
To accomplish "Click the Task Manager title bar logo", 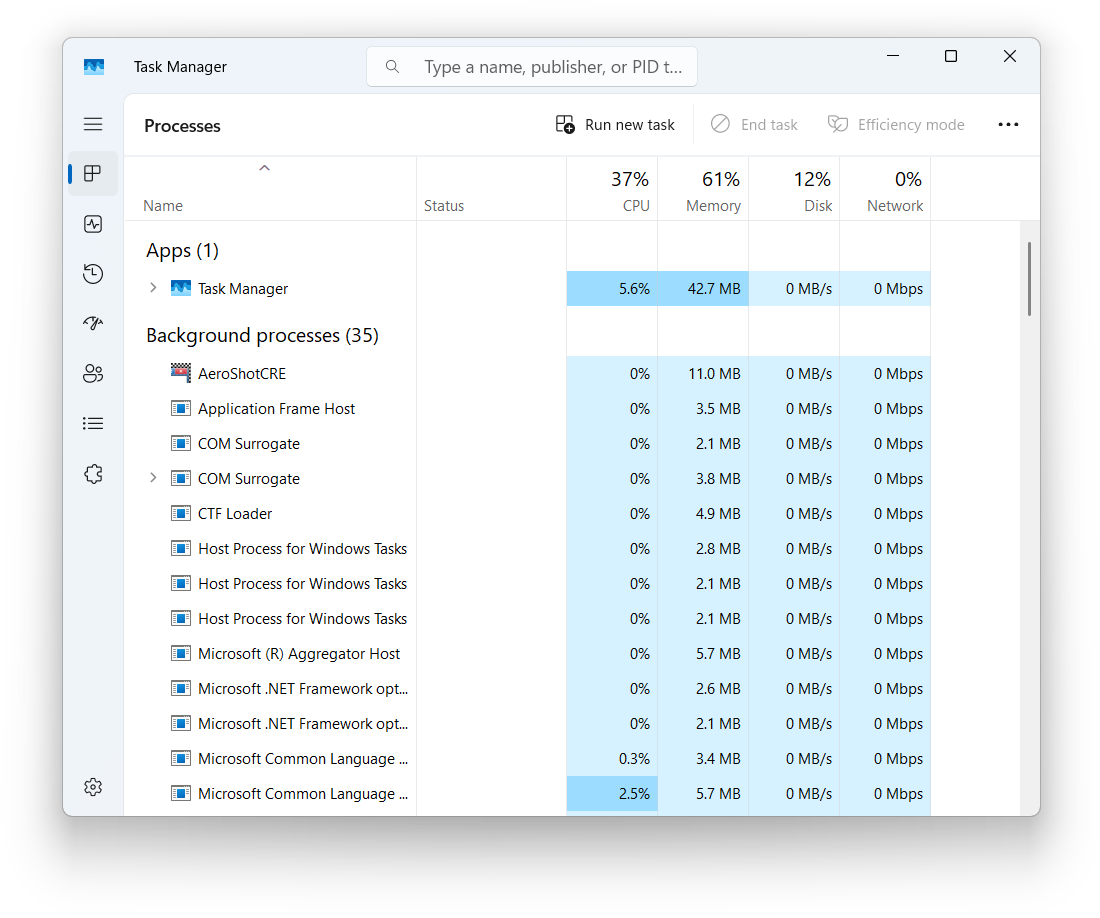I will 94,67.
